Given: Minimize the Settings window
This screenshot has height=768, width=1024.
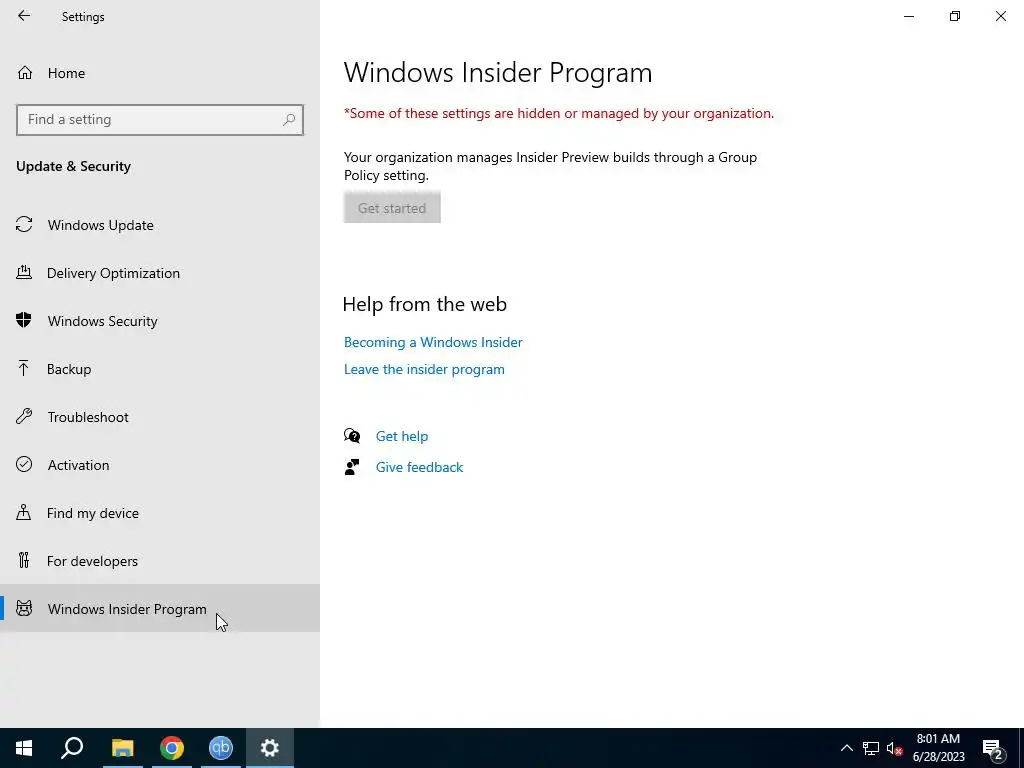Looking at the screenshot, I should pyautogui.click(x=909, y=16).
